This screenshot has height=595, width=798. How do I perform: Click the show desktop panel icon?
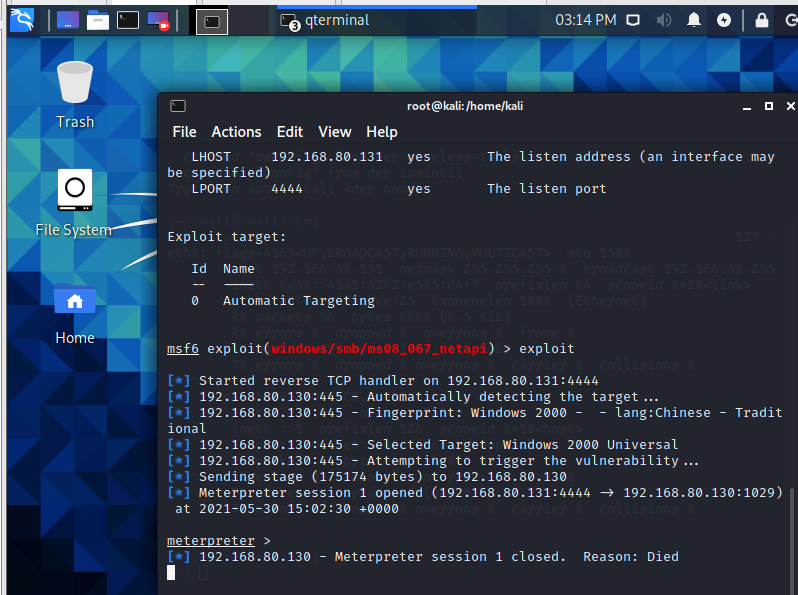[68, 20]
